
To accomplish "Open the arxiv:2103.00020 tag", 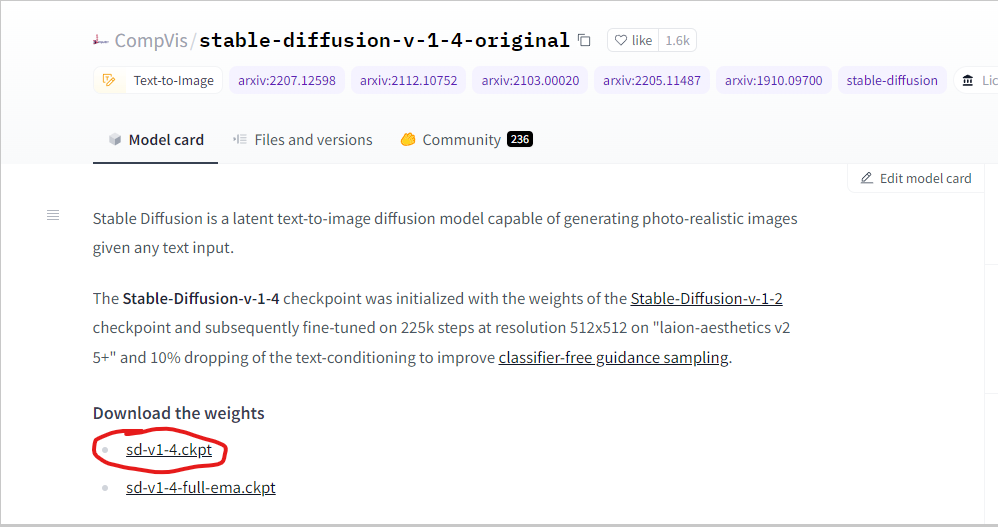I will 530,80.
